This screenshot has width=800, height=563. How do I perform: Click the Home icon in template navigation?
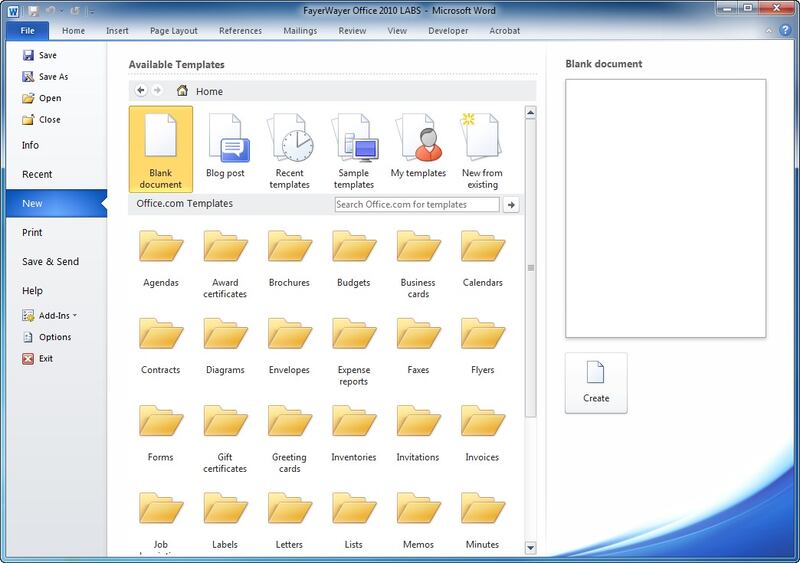pos(182,91)
